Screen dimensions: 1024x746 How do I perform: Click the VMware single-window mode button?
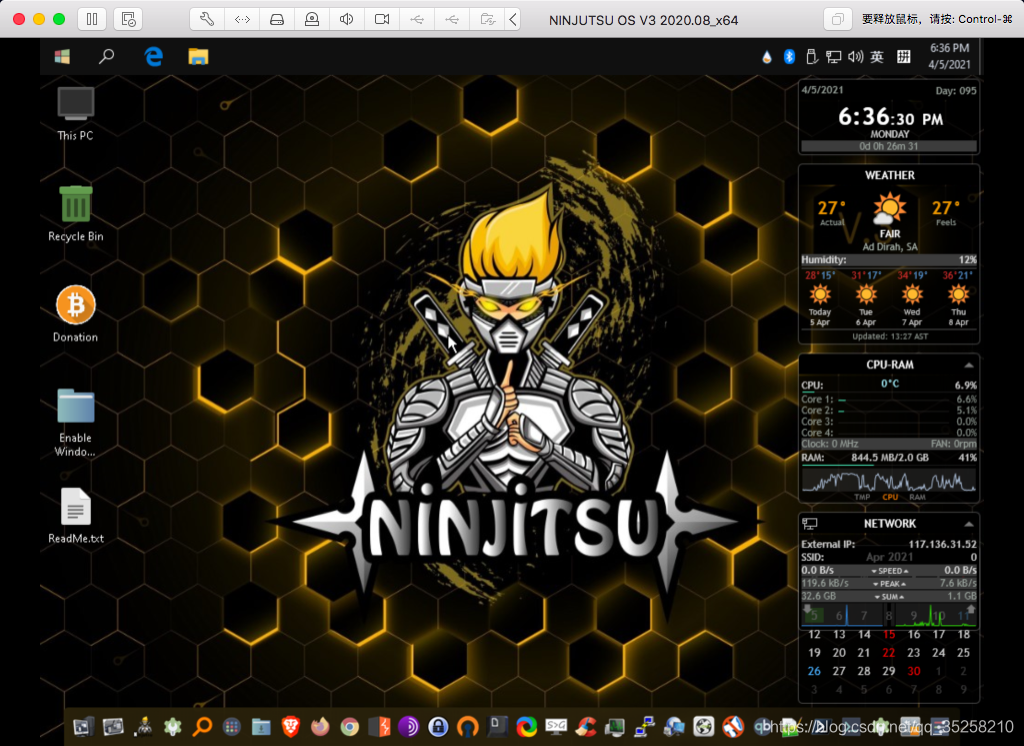click(837, 19)
